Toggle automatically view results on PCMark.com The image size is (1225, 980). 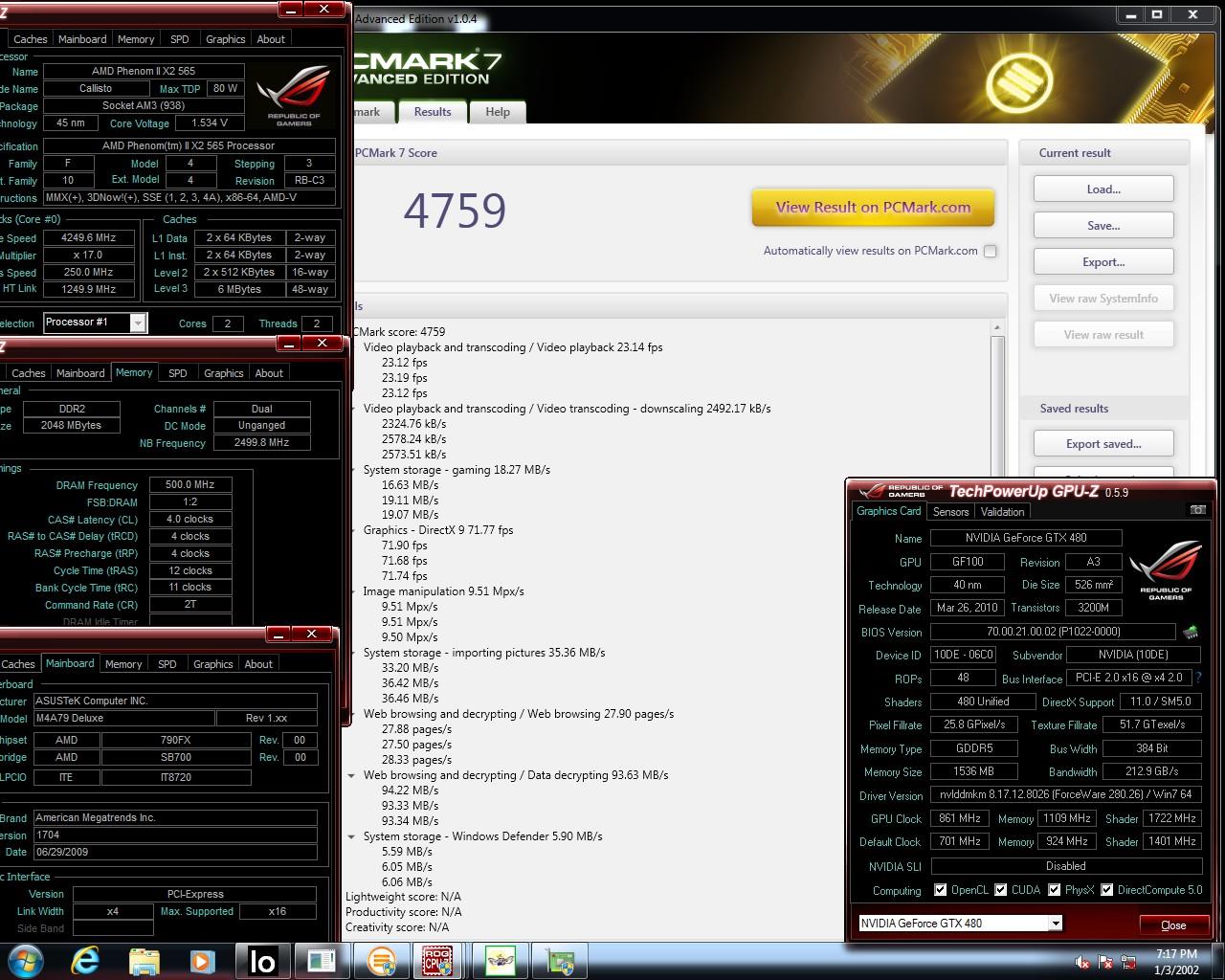[x=991, y=251]
